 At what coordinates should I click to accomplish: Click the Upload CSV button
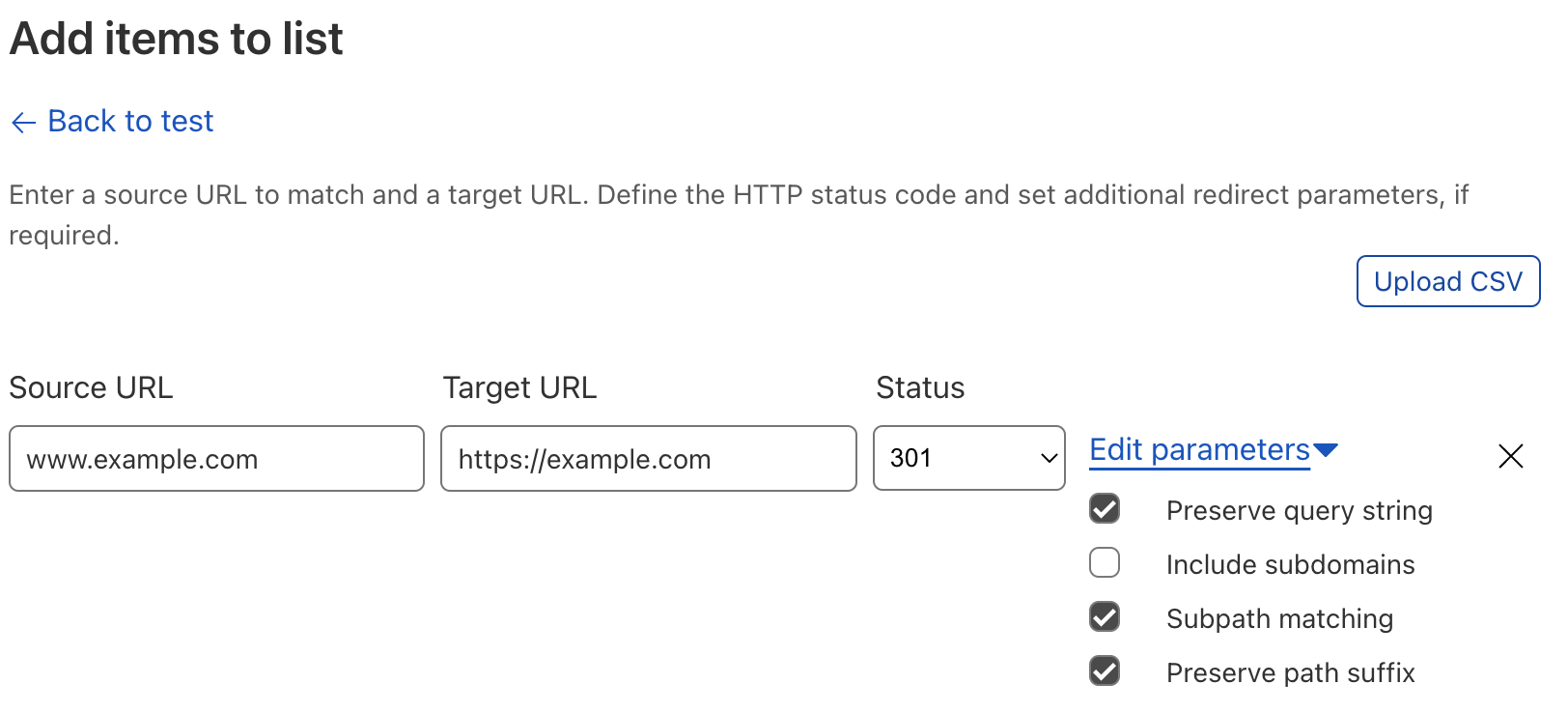(1447, 281)
